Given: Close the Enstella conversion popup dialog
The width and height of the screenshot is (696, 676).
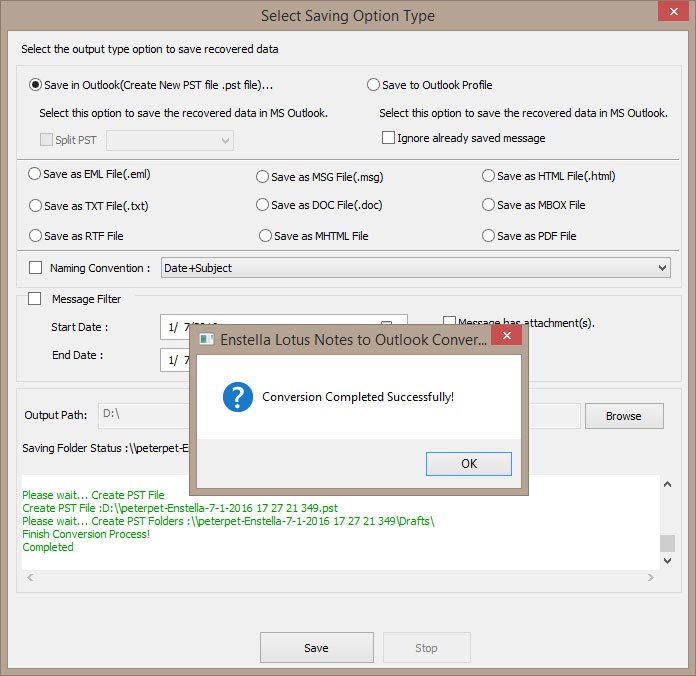Looking at the screenshot, I should pyautogui.click(x=506, y=339).
